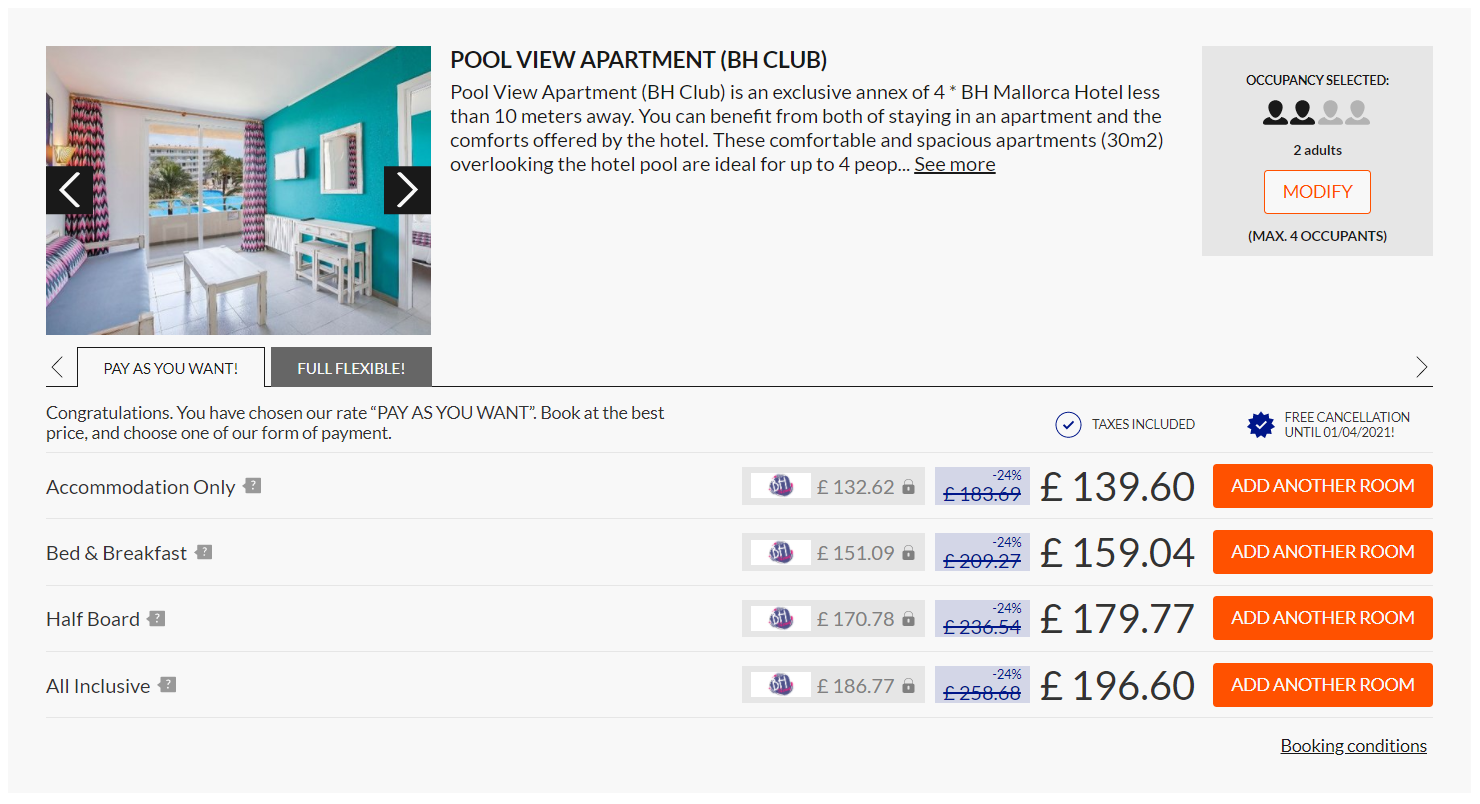The width and height of the screenshot is (1480, 804).
Task: Open info tag beside Bed & Breakfast
Action: pyautogui.click(x=204, y=552)
